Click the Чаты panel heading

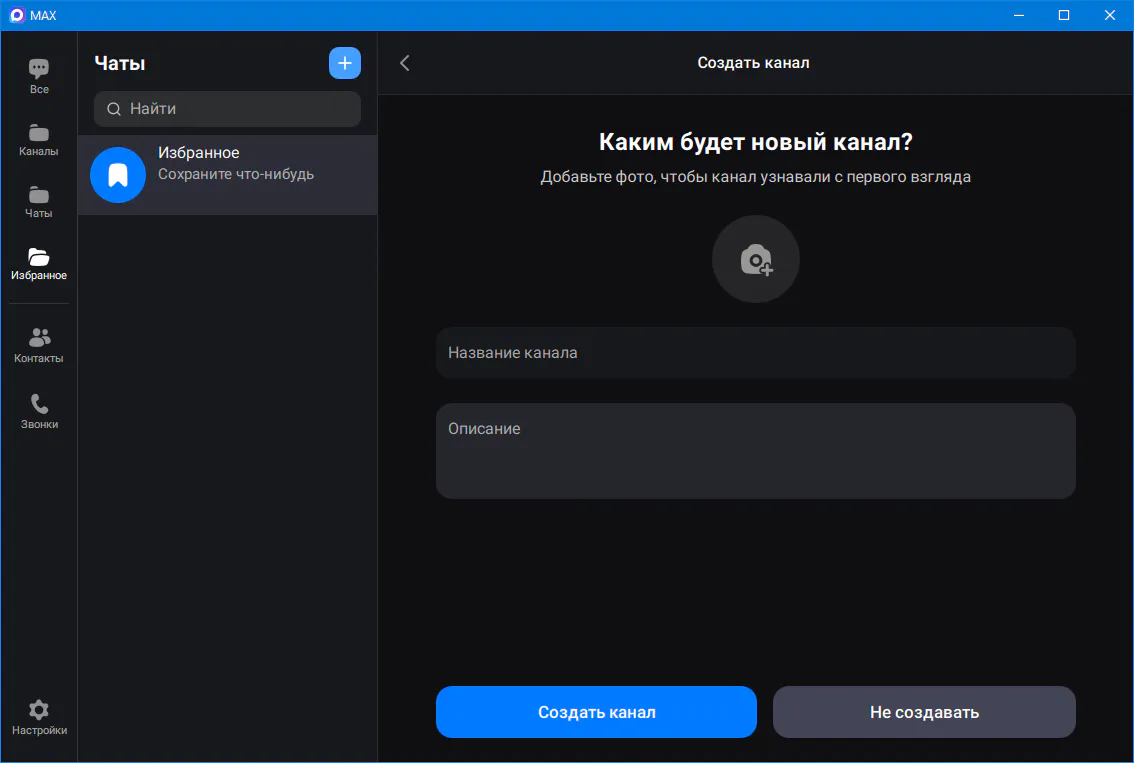120,64
